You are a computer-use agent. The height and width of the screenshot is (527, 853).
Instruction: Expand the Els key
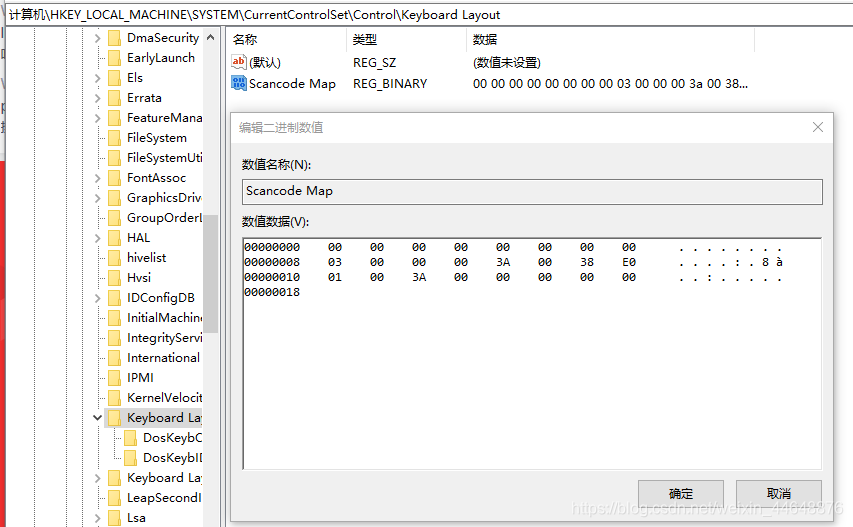(97, 78)
